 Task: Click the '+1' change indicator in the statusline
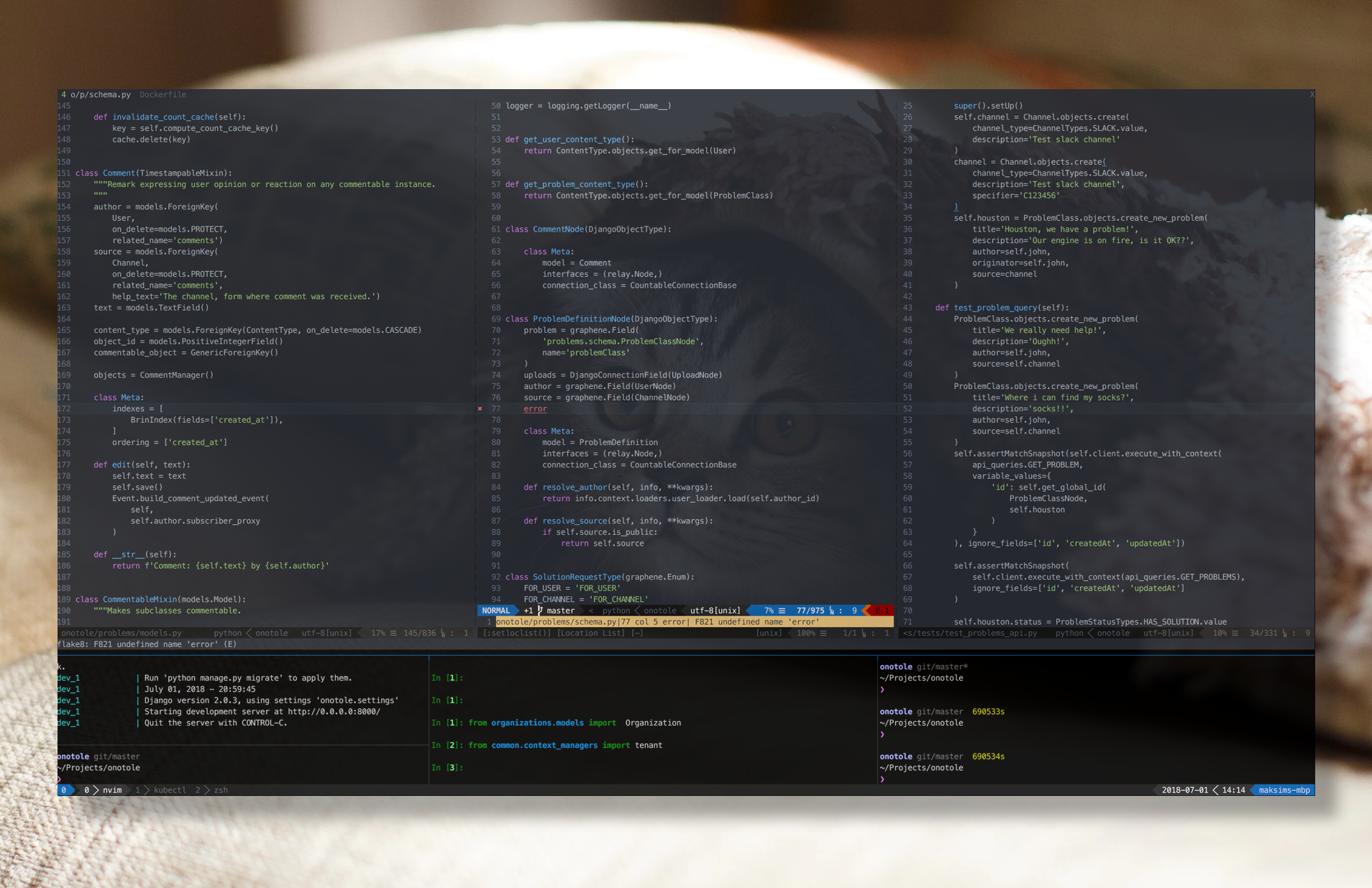click(x=529, y=610)
